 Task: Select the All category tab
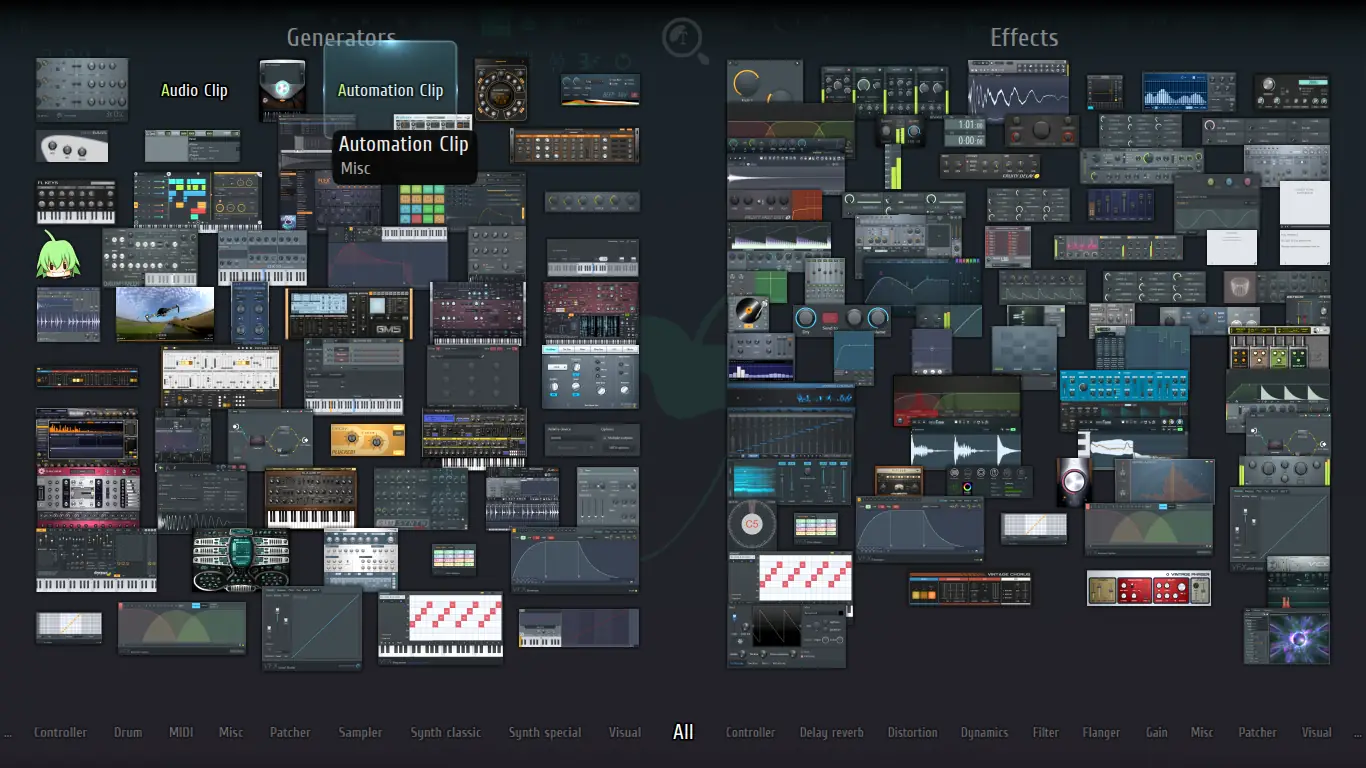684,732
